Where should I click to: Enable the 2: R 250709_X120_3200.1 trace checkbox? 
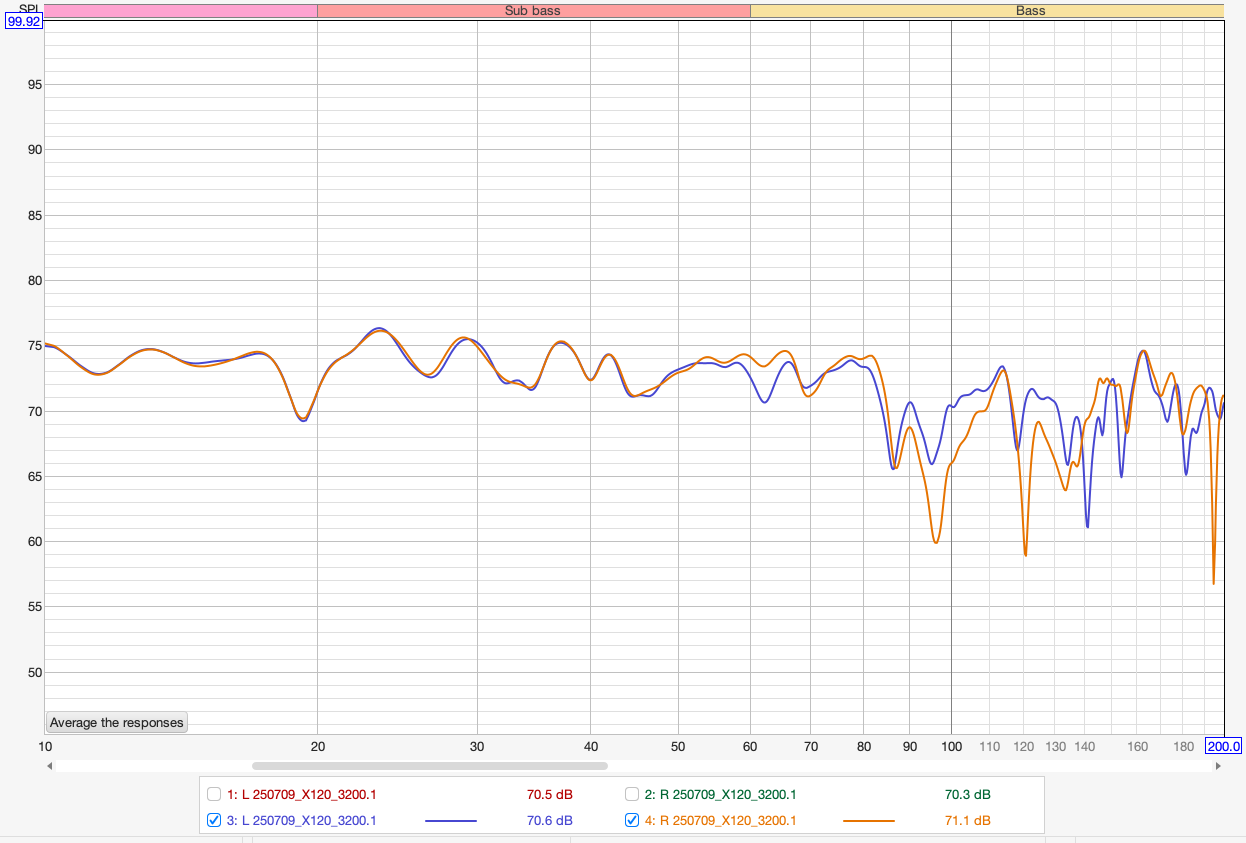(632, 794)
